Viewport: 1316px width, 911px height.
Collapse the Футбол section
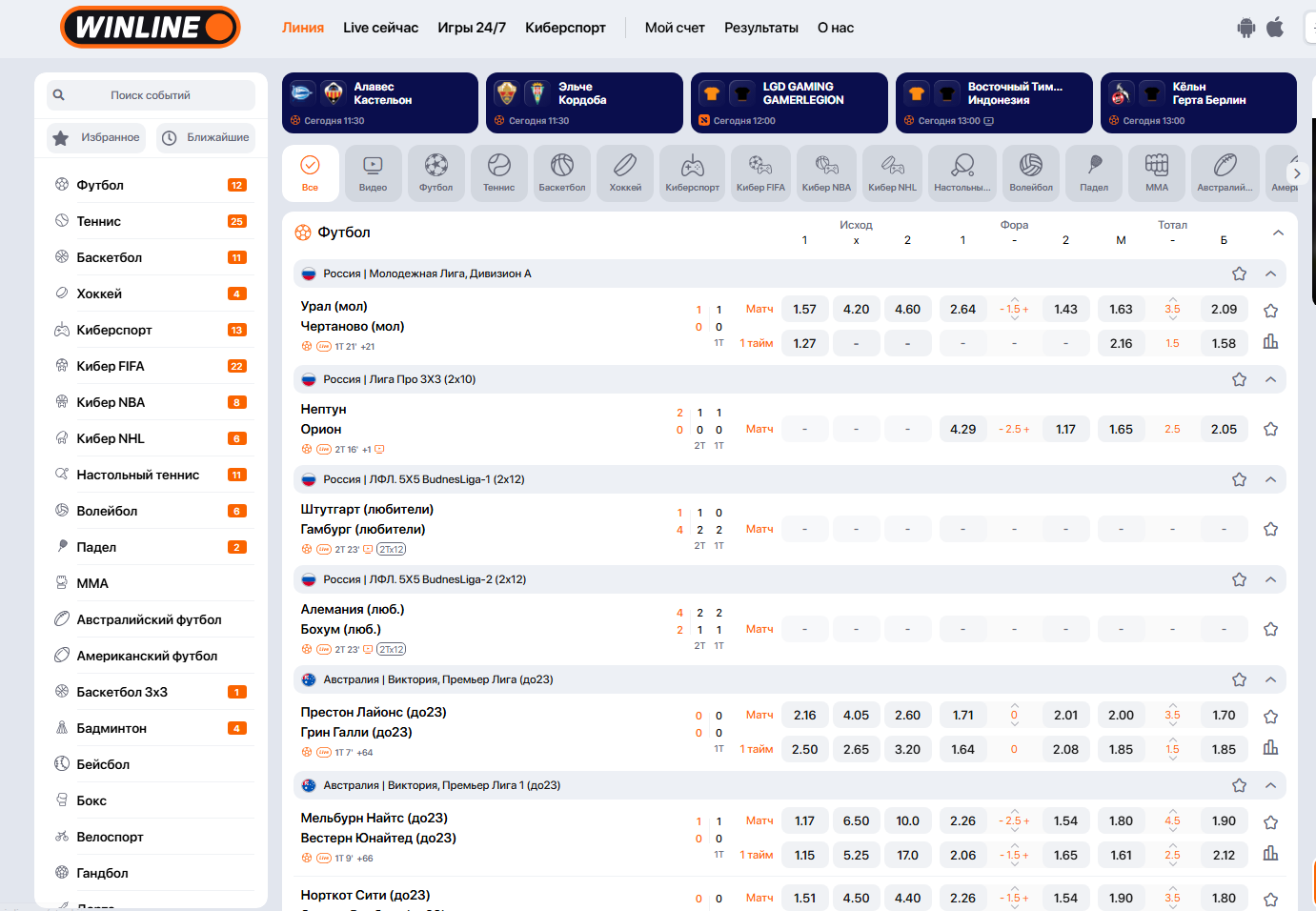pos(1278,233)
